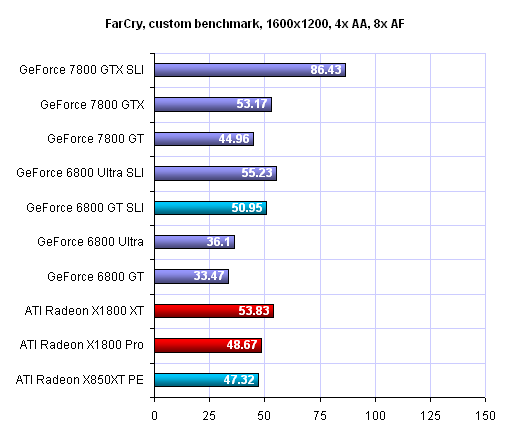Screen dimensions: 511x441
Task: Click the 44.96 bar value
Action: tap(234, 139)
